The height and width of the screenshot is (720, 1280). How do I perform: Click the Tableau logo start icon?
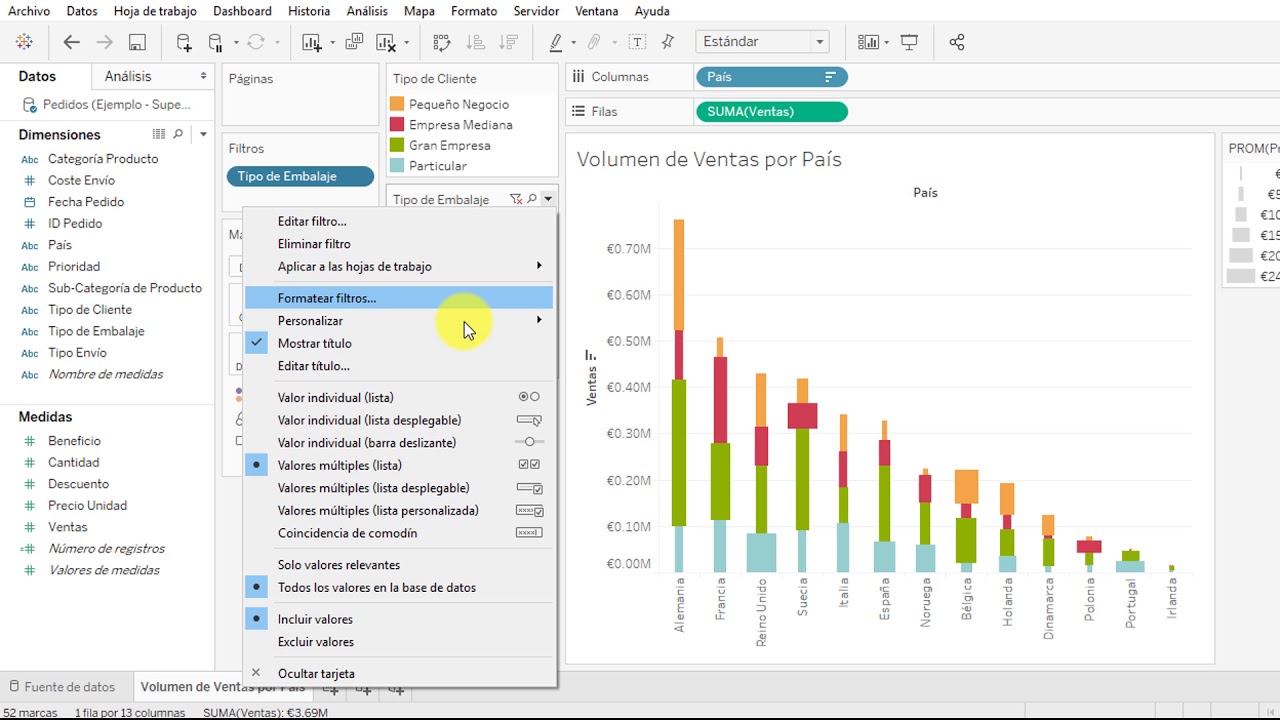[25, 42]
